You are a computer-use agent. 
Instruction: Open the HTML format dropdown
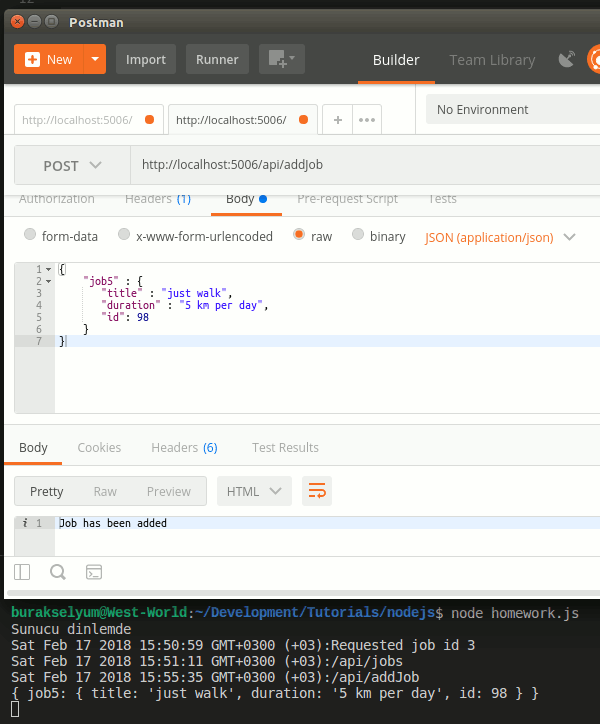click(x=254, y=491)
